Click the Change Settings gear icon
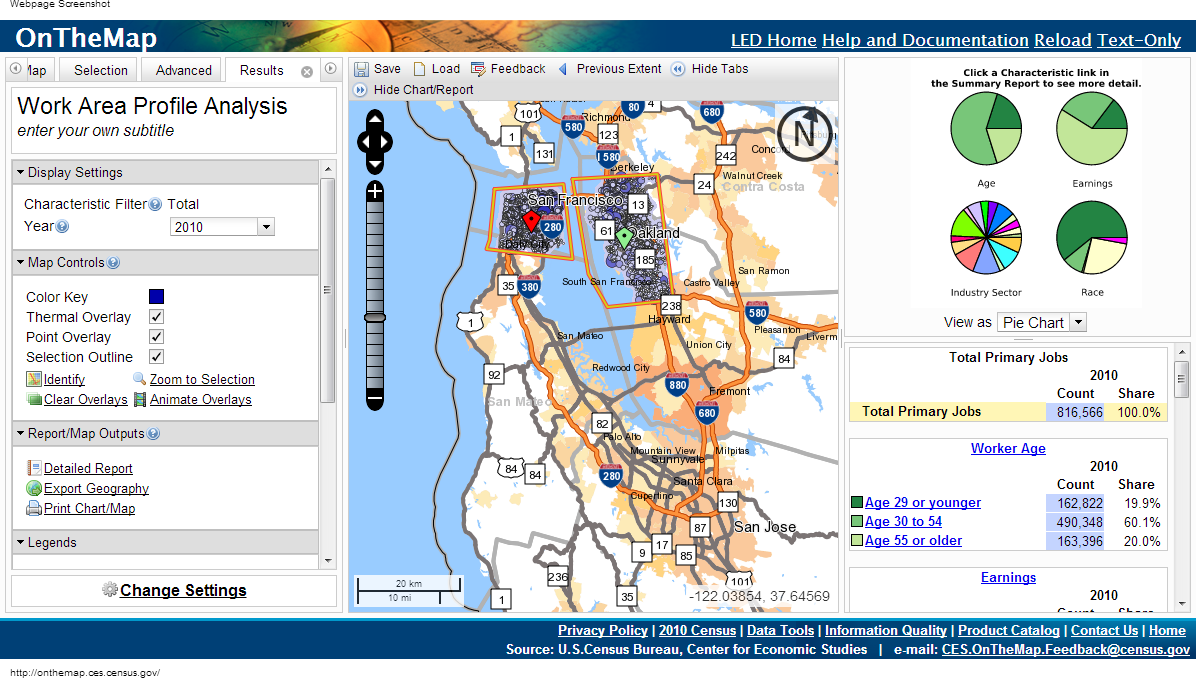 click(110, 590)
